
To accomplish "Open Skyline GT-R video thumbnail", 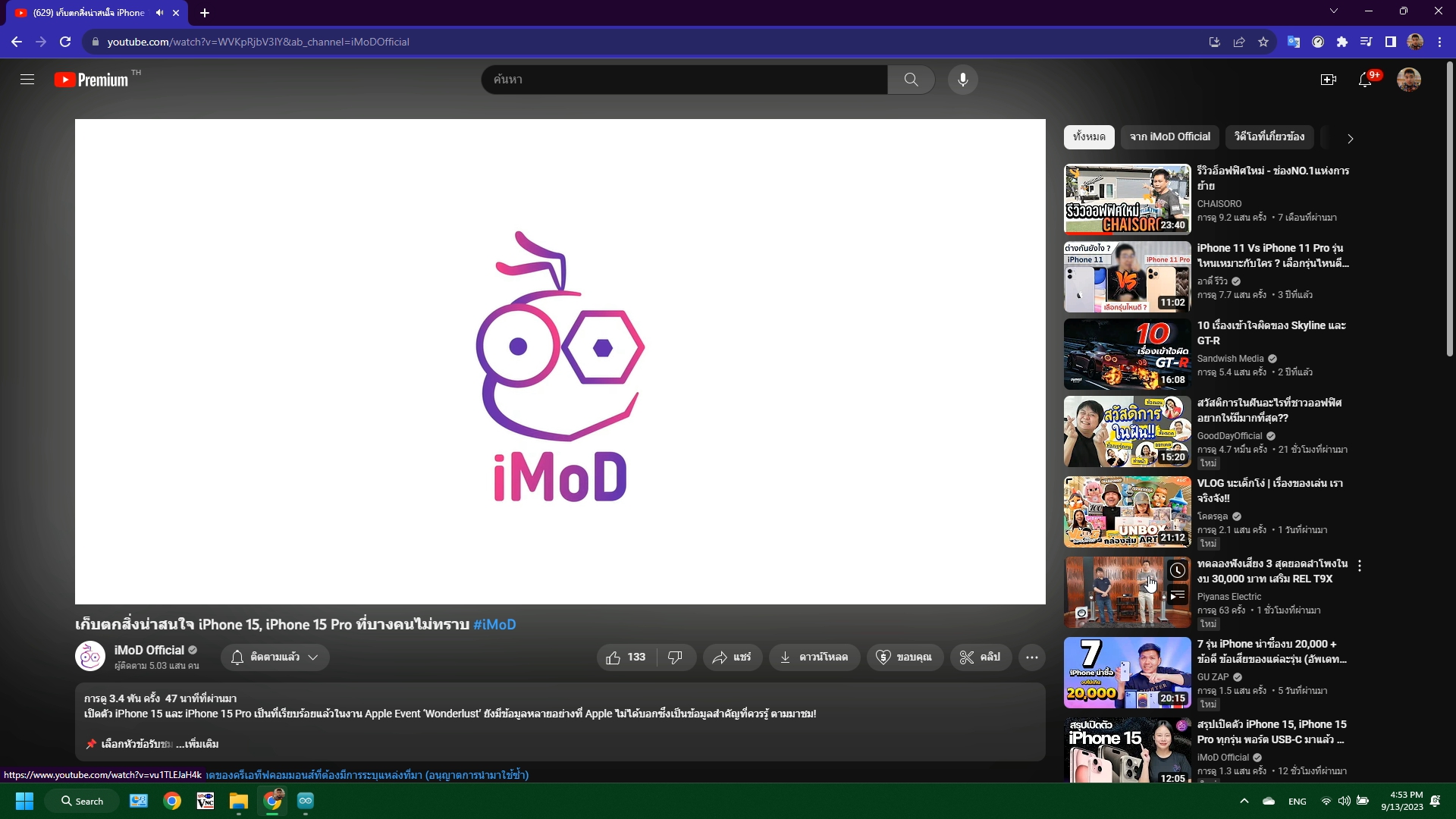I will (1127, 354).
